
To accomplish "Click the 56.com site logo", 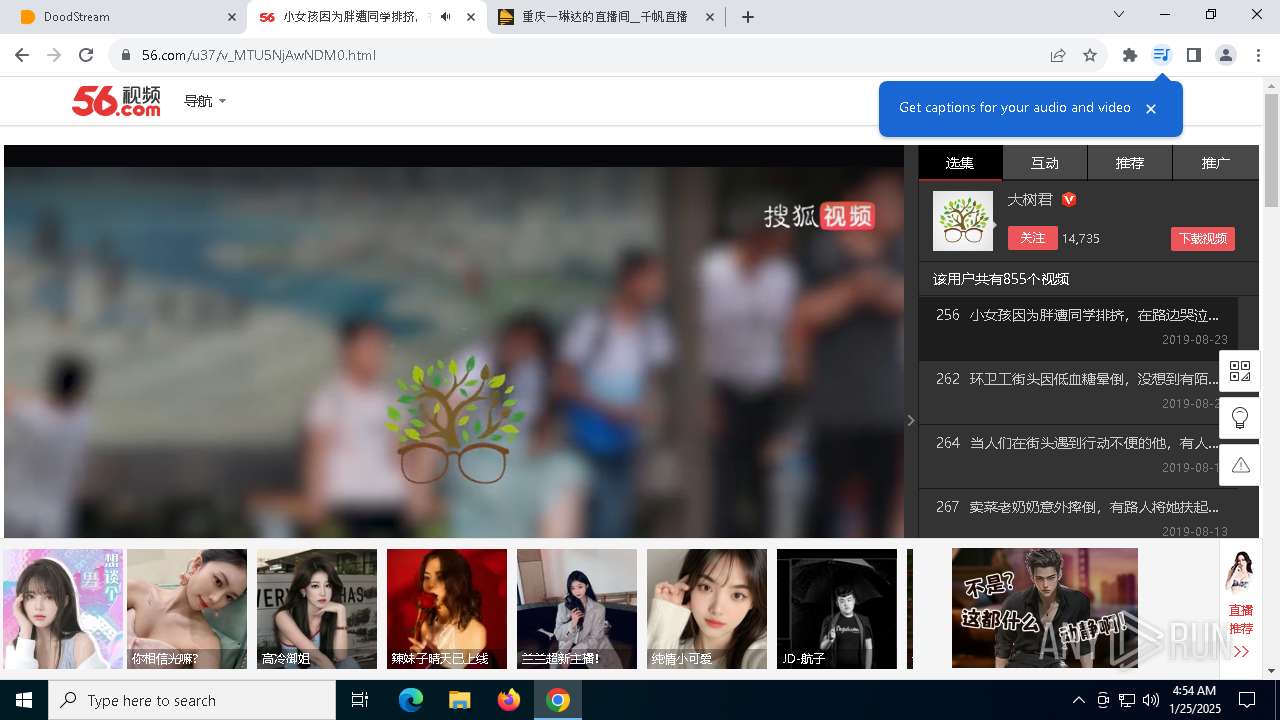I will tap(116, 101).
